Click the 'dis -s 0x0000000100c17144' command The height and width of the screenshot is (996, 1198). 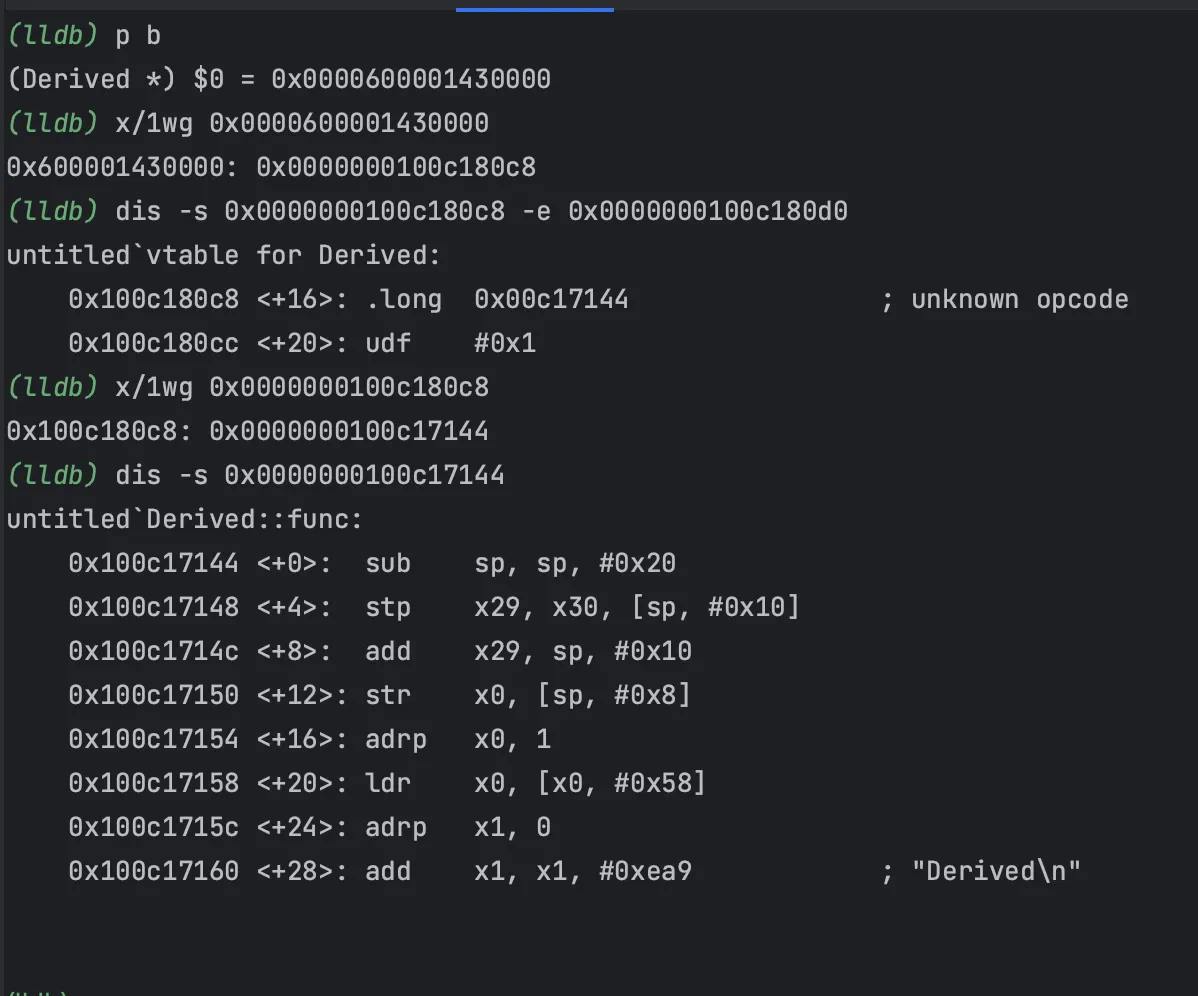(310, 475)
